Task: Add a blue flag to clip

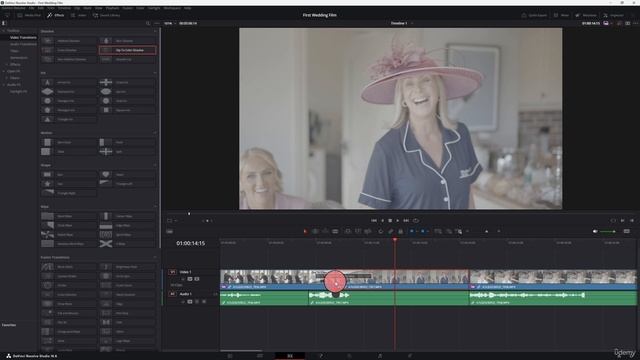Action: point(412,231)
